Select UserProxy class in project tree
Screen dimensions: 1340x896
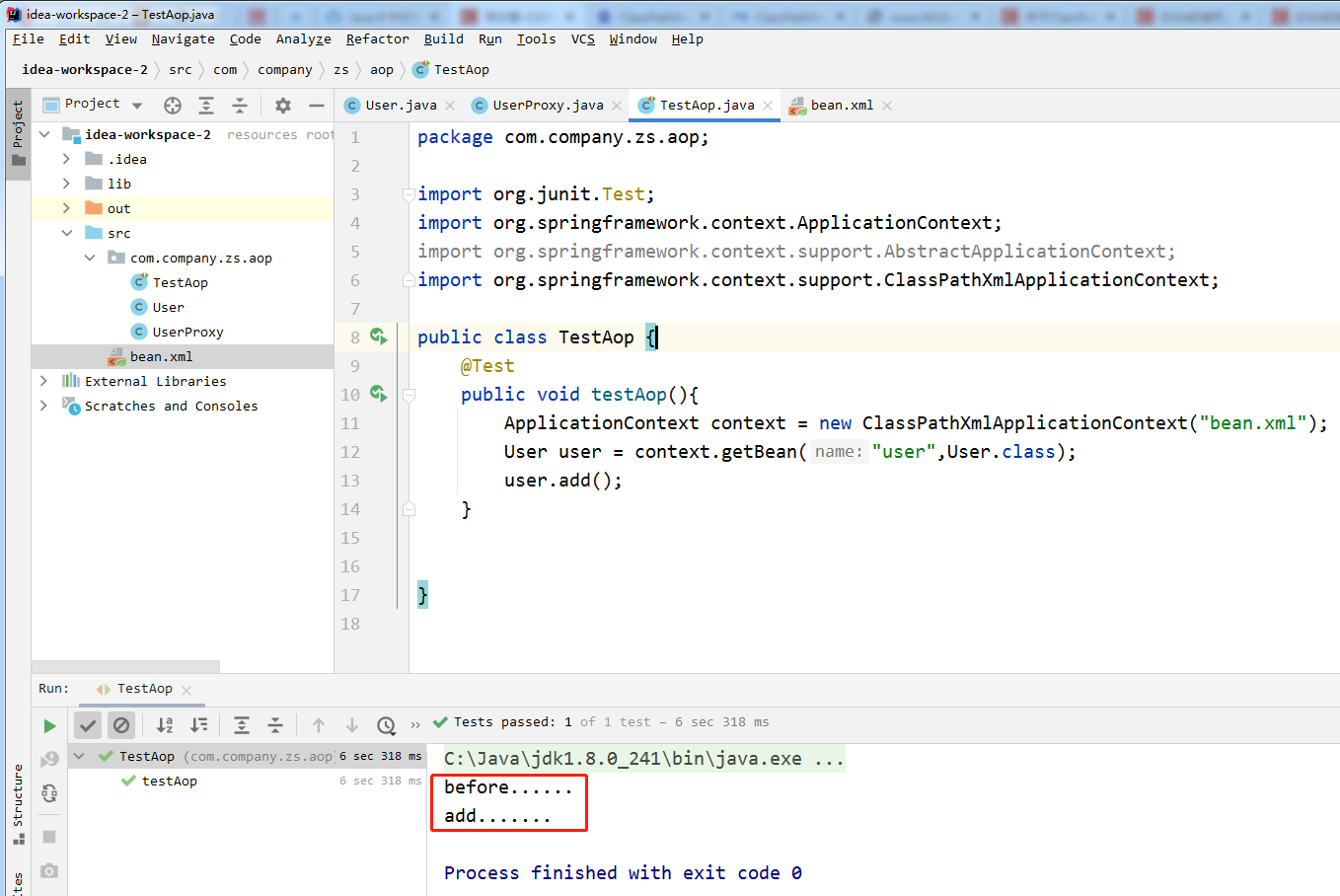coord(187,332)
